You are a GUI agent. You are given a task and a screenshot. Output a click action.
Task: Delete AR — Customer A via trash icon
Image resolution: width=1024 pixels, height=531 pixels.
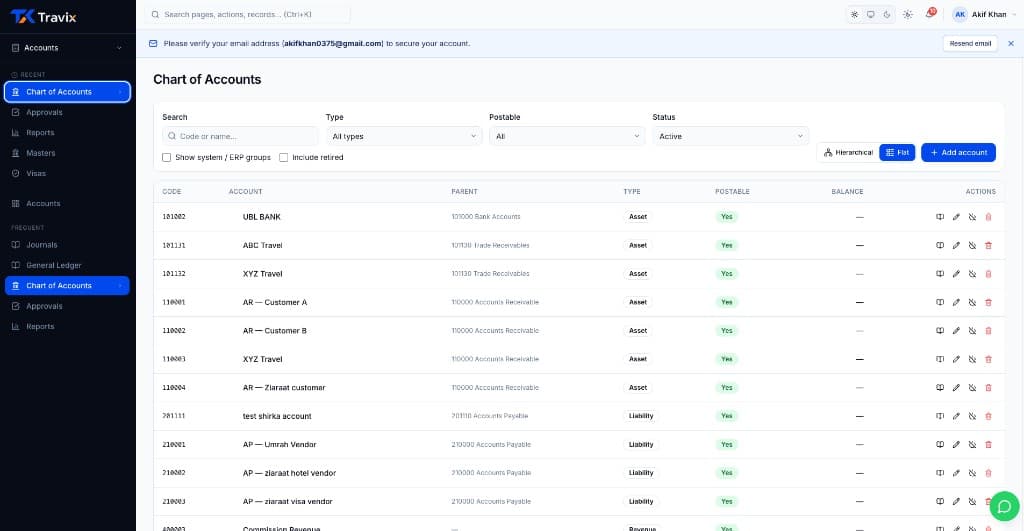988,302
